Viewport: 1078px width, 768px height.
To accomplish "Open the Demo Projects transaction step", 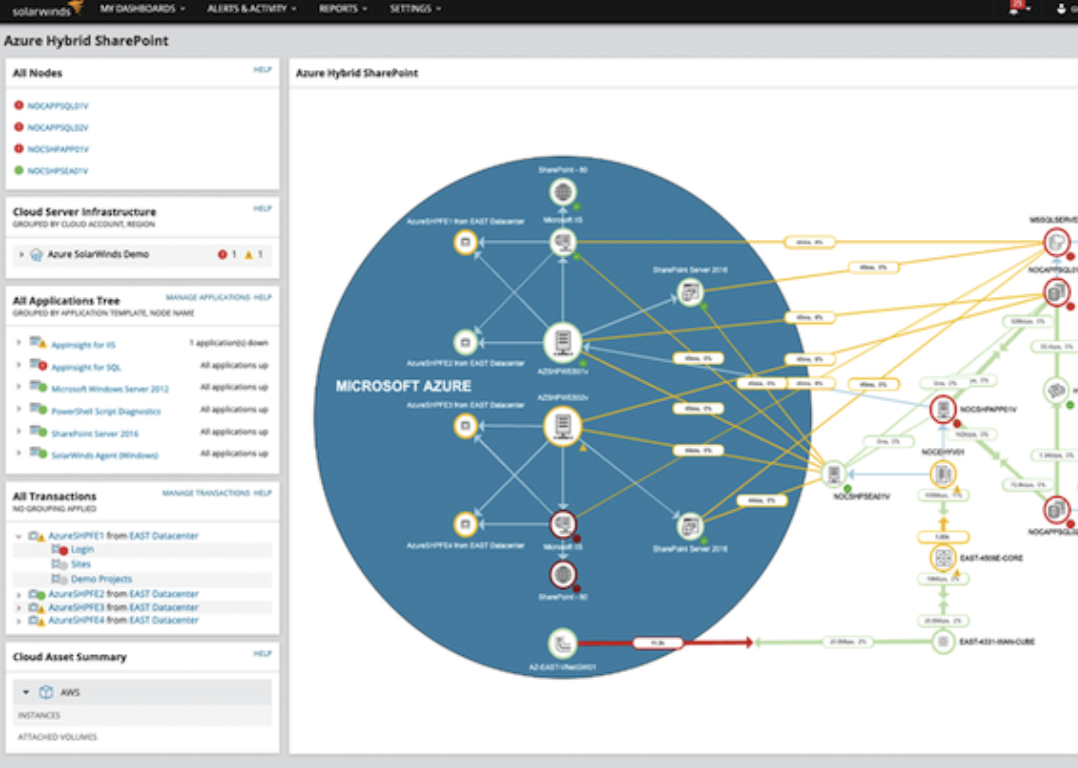I will 101,579.
